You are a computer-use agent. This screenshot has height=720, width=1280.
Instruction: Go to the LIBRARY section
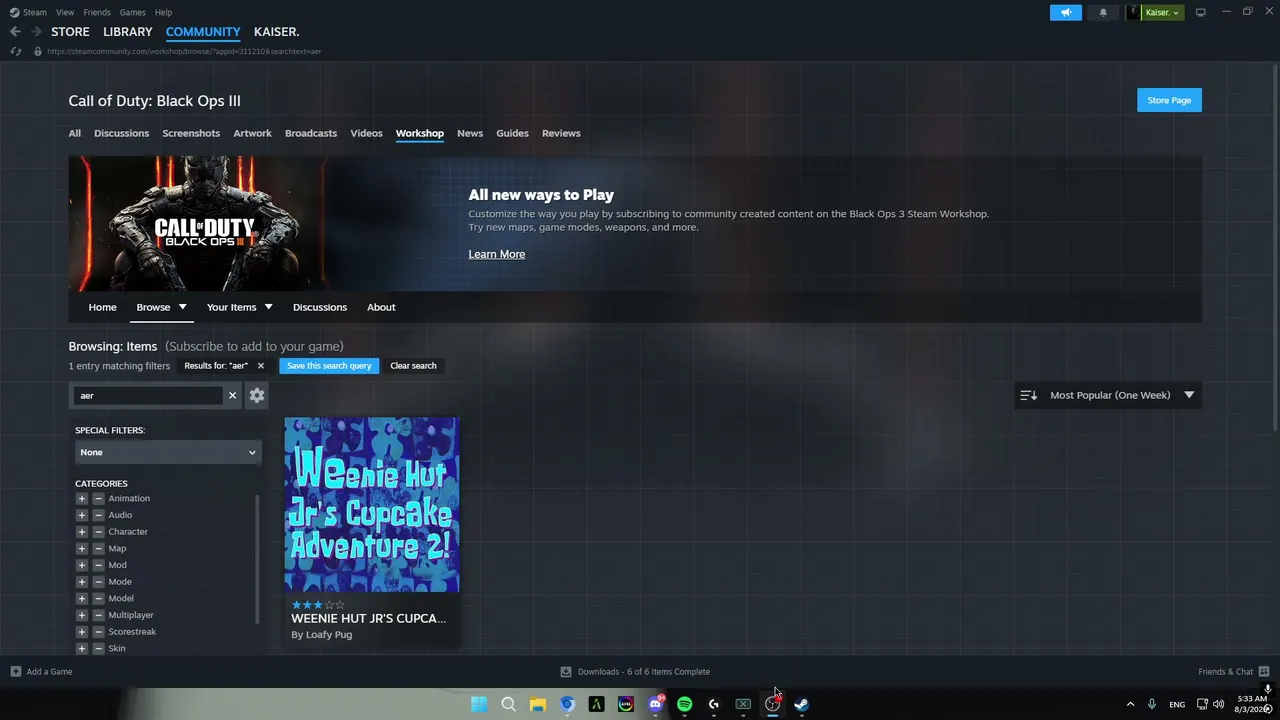click(x=128, y=32)
